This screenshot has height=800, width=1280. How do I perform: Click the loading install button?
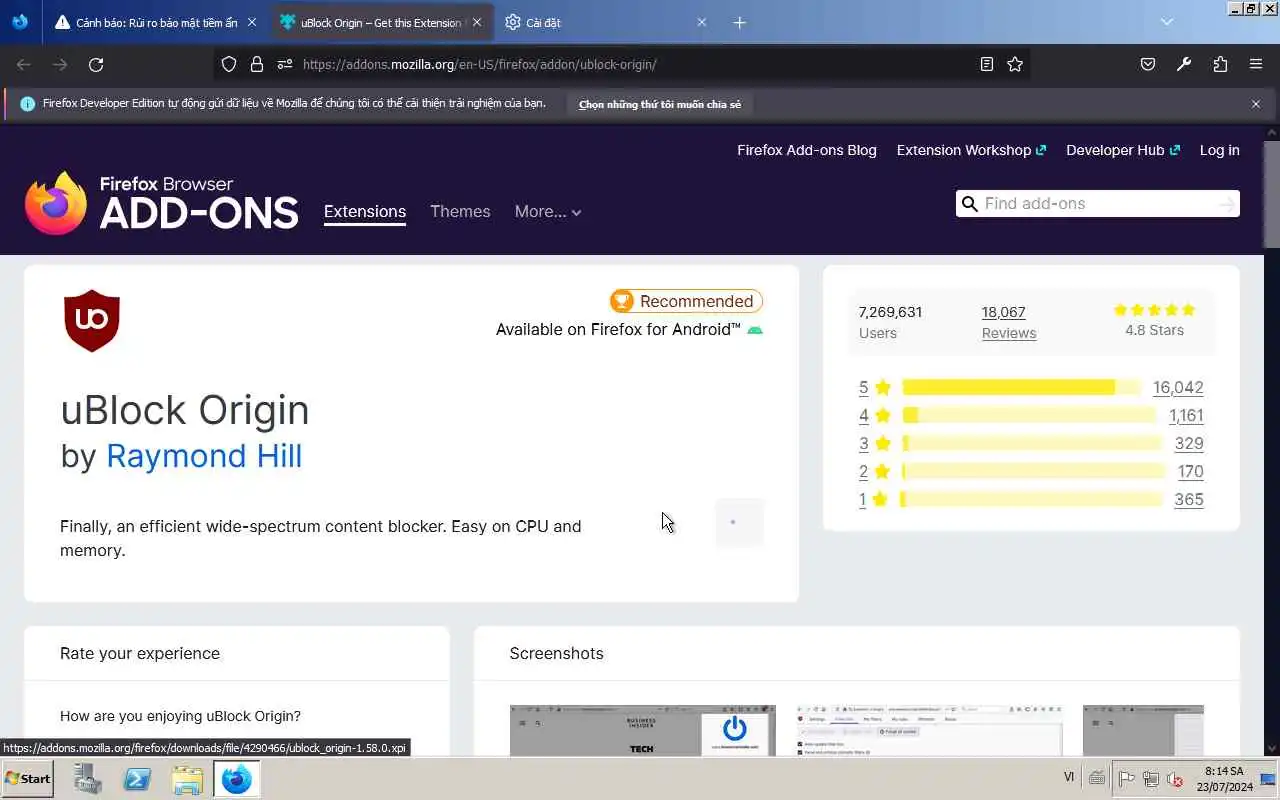[x=740, y=522]
